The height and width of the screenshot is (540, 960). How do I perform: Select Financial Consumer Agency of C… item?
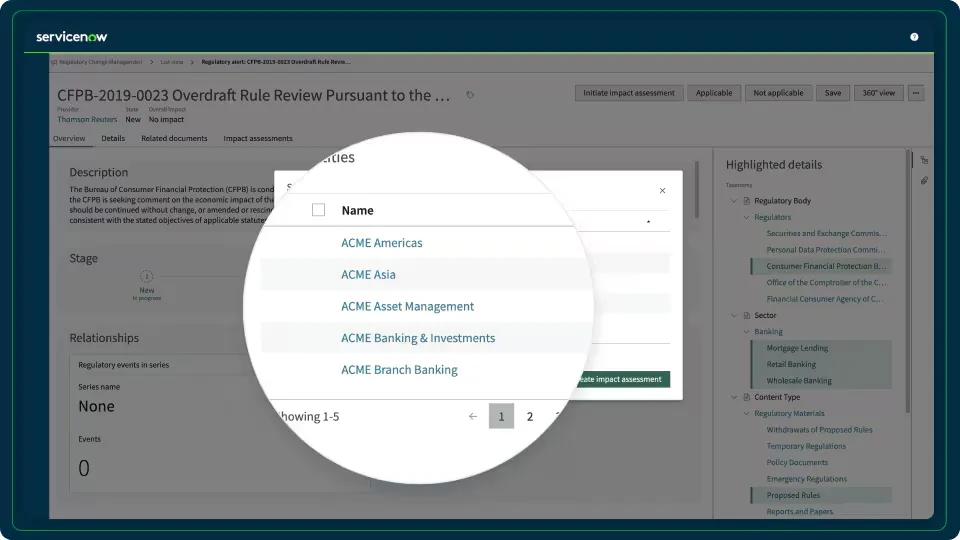click(x=825, y=299)
